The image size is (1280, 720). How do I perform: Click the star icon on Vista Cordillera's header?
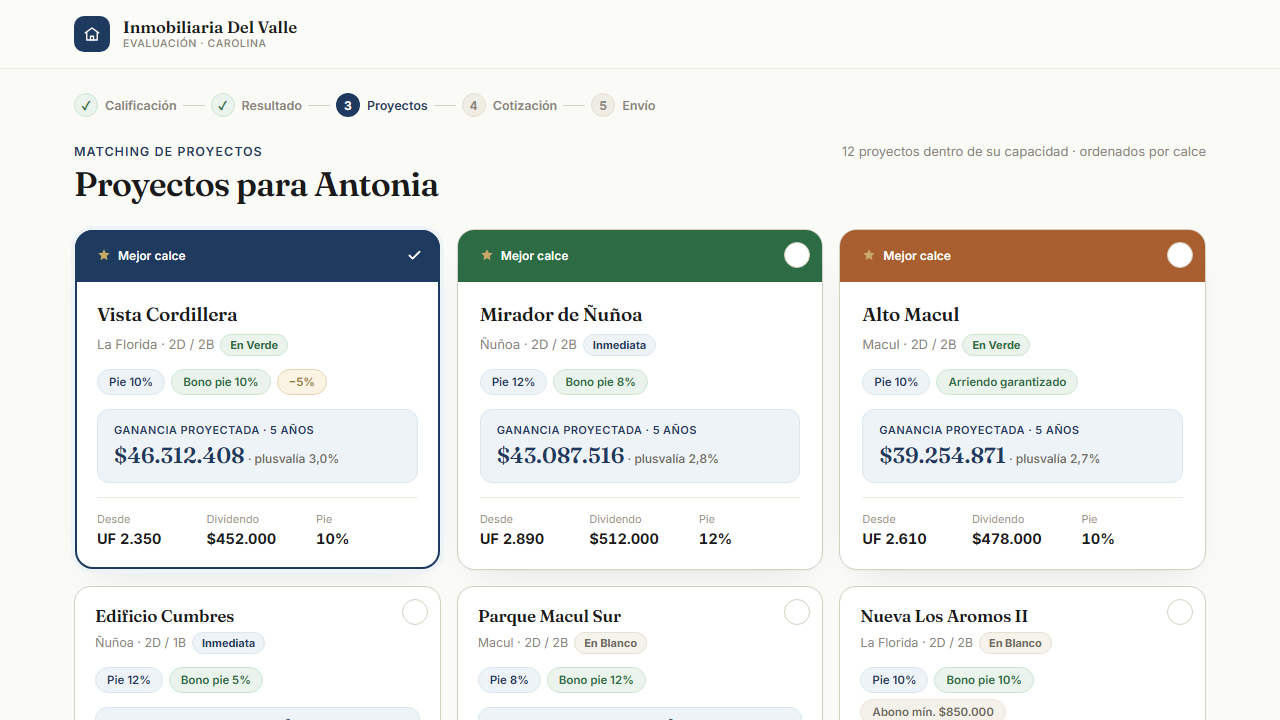coord(104,255)
